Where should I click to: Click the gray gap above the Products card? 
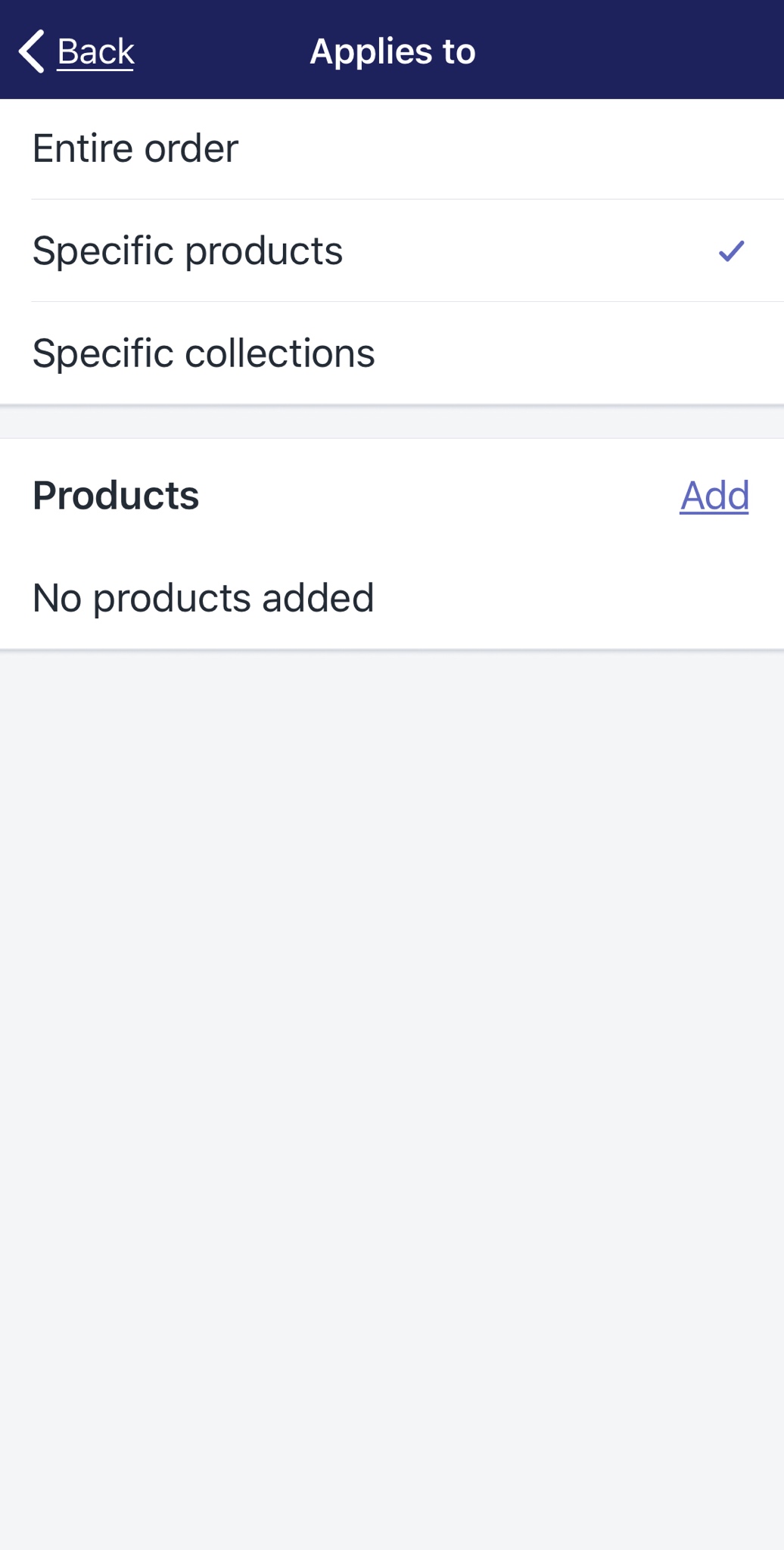point(392,422)
